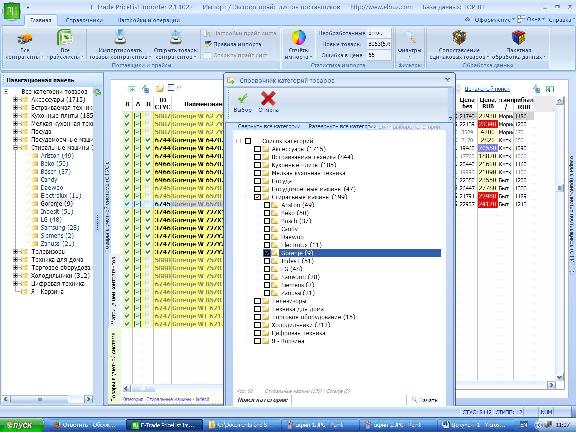Select LG (48) in navigation panel tree

51,220
